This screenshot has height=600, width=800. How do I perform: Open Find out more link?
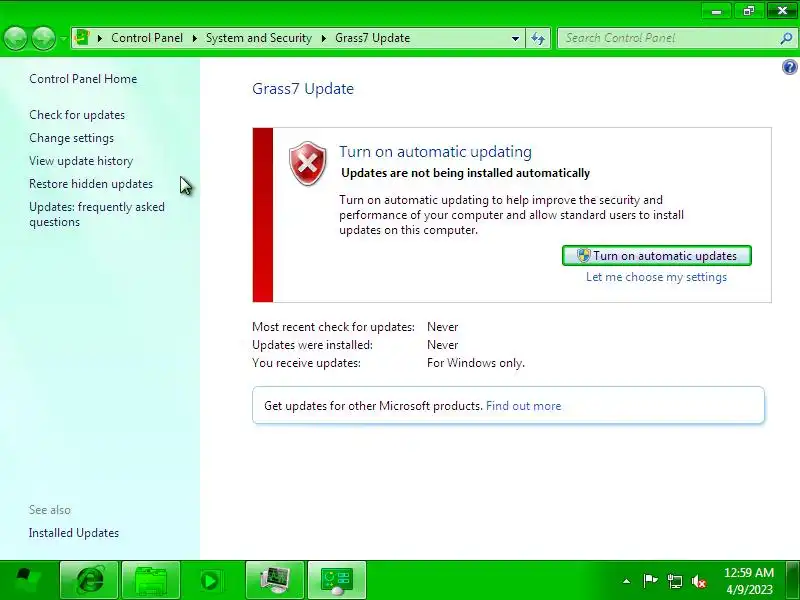(x=523, y=406)
